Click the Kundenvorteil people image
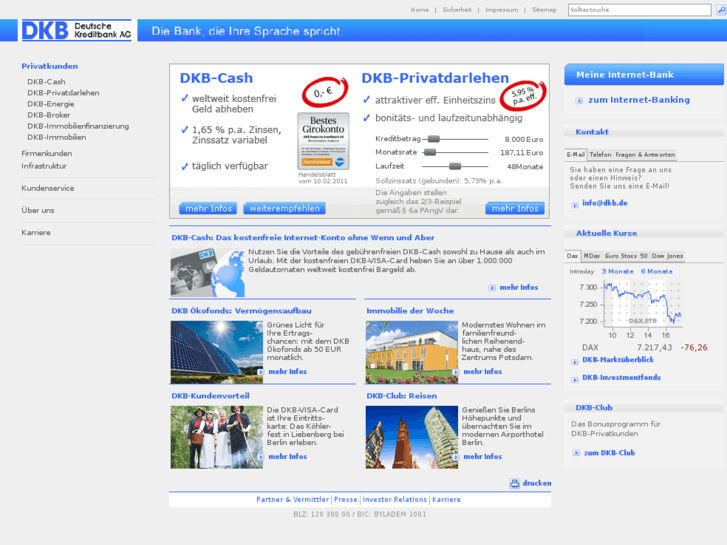727x545 pixels. pos(217,437)
